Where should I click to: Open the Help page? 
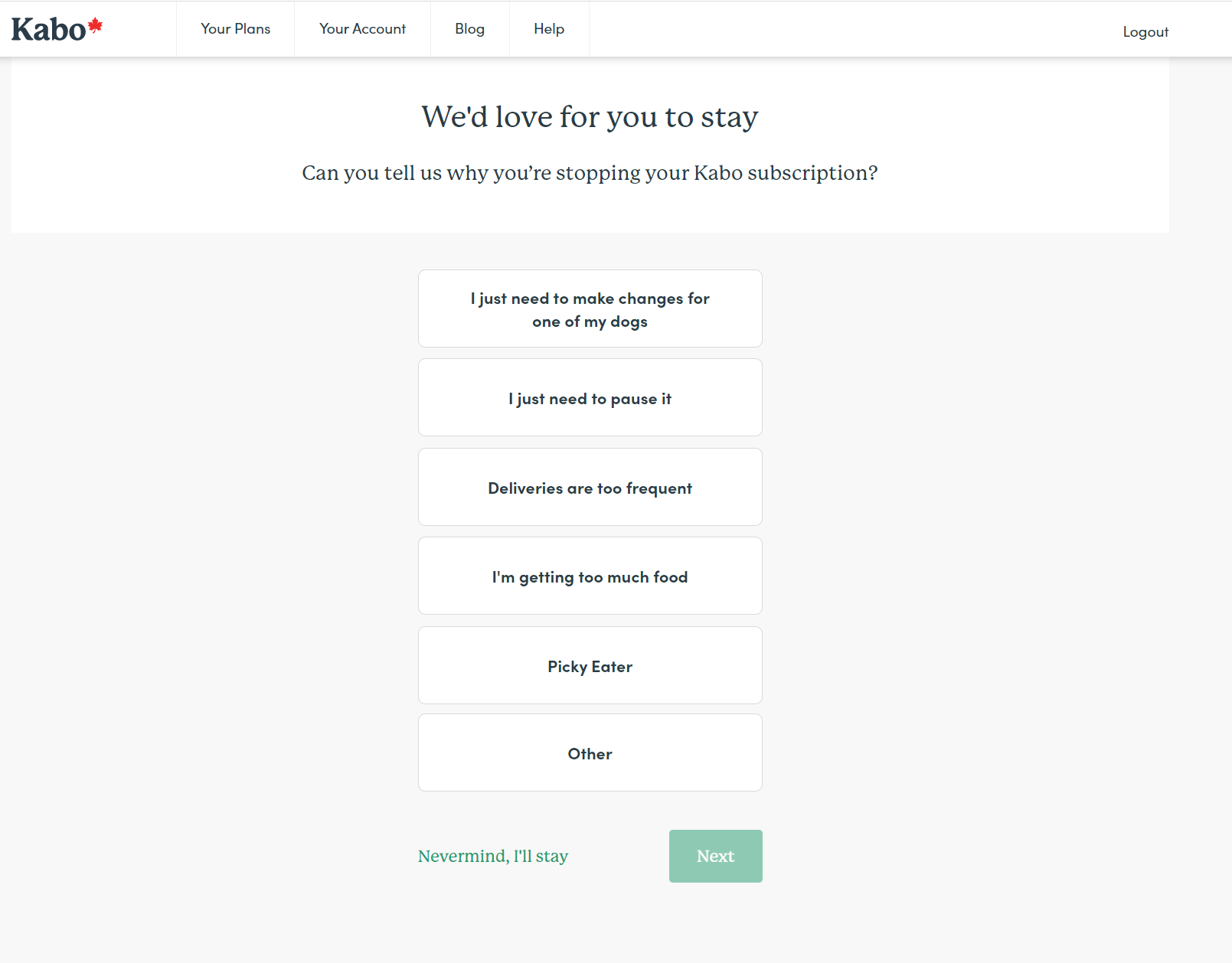point(548,29)
